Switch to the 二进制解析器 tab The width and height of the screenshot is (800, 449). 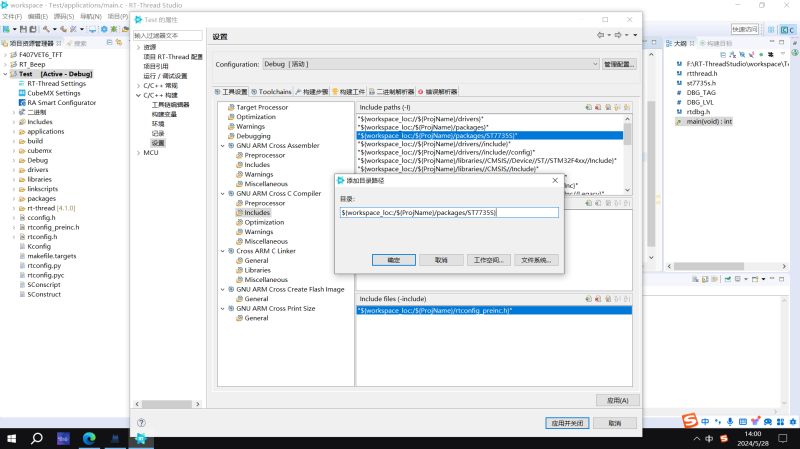coord(391,92)
